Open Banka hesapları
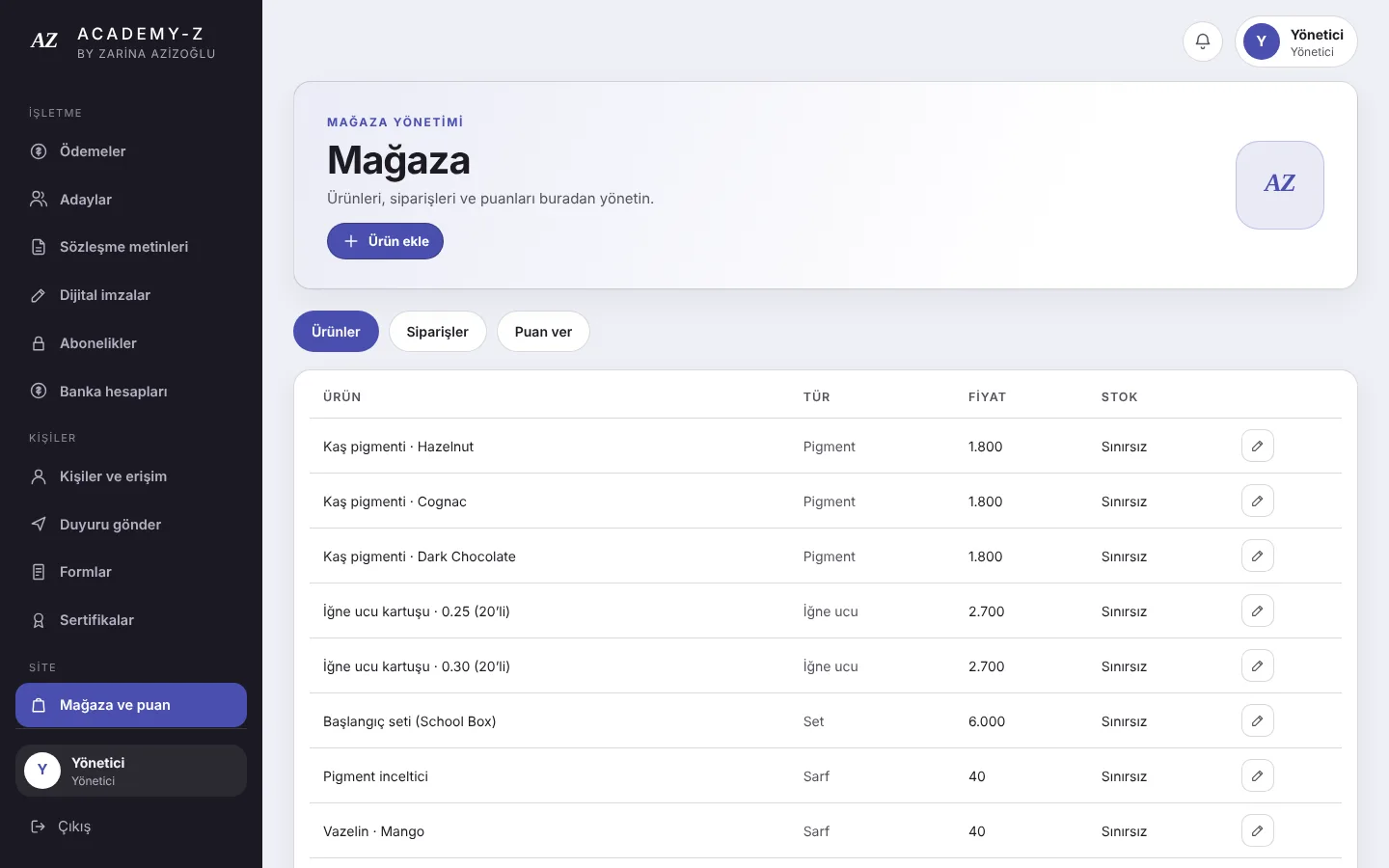Viewport: 1389px width, 868px height. [x=131, y=392]
